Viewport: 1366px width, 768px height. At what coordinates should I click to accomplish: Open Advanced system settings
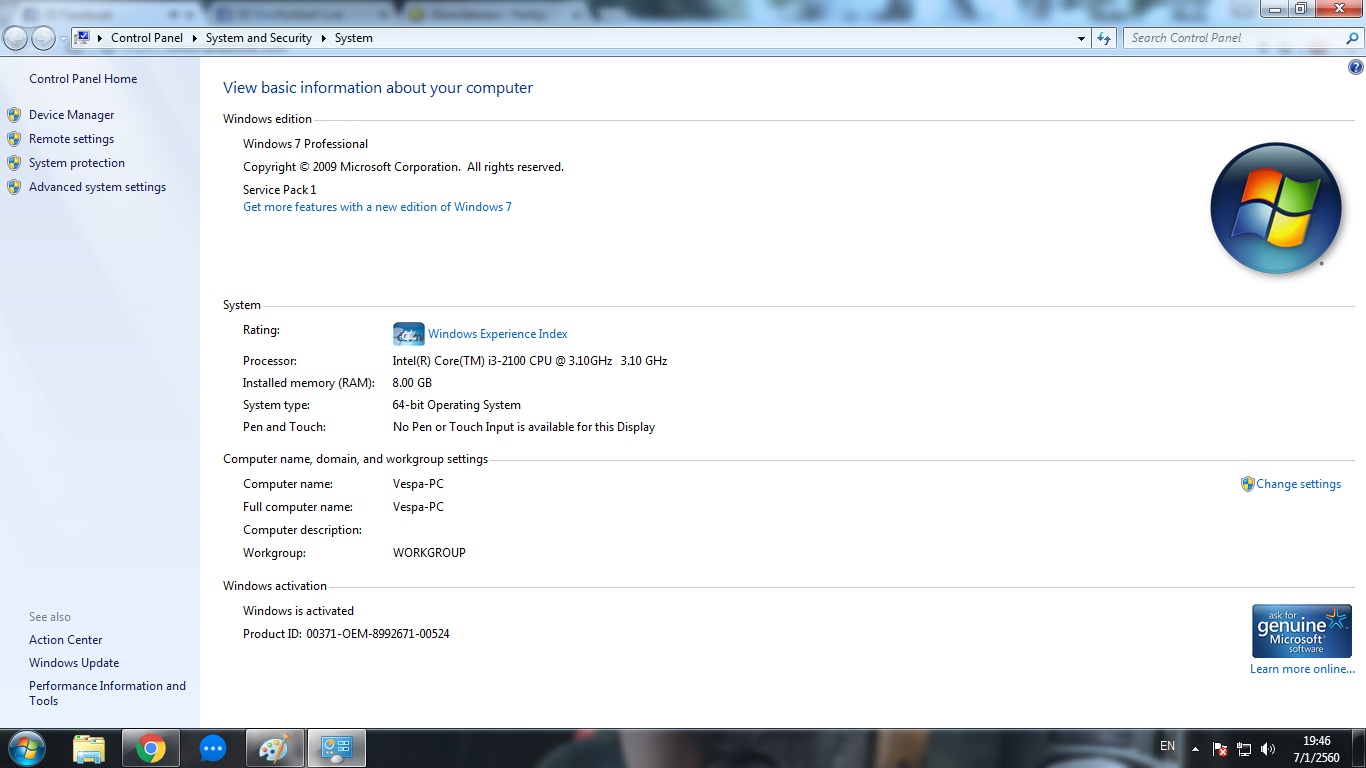pos(97,187)
